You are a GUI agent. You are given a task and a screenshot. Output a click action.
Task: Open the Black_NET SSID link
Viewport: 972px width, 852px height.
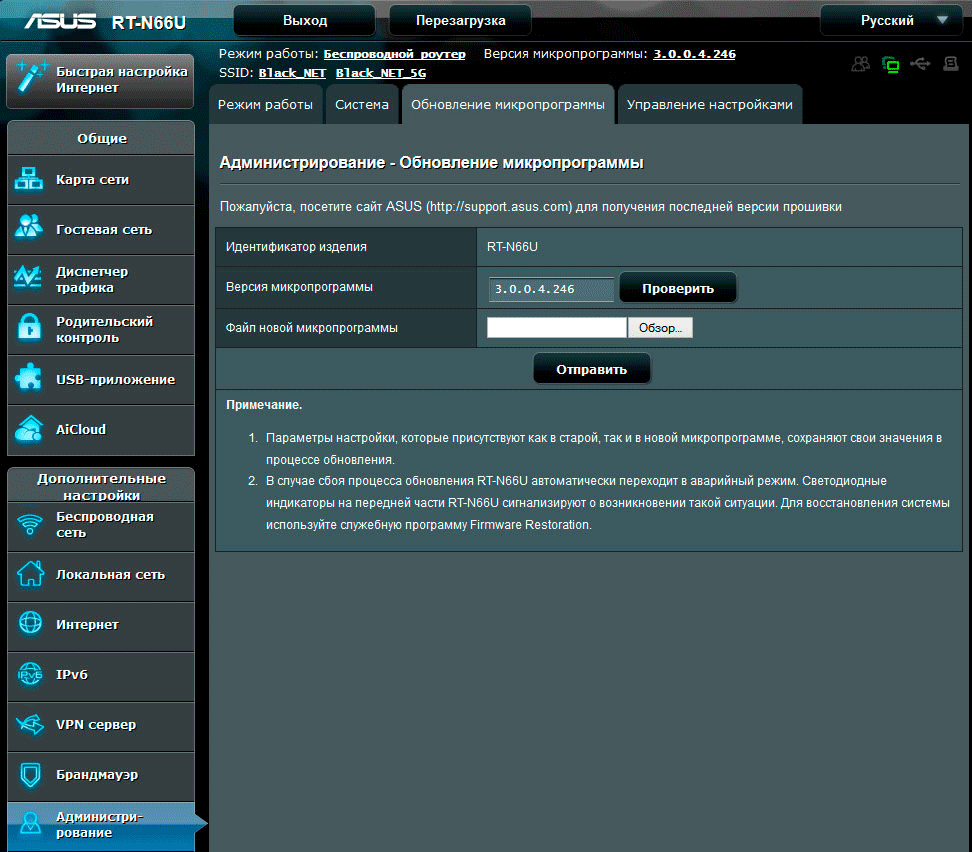pyautogui.click(x=292, y=73)
